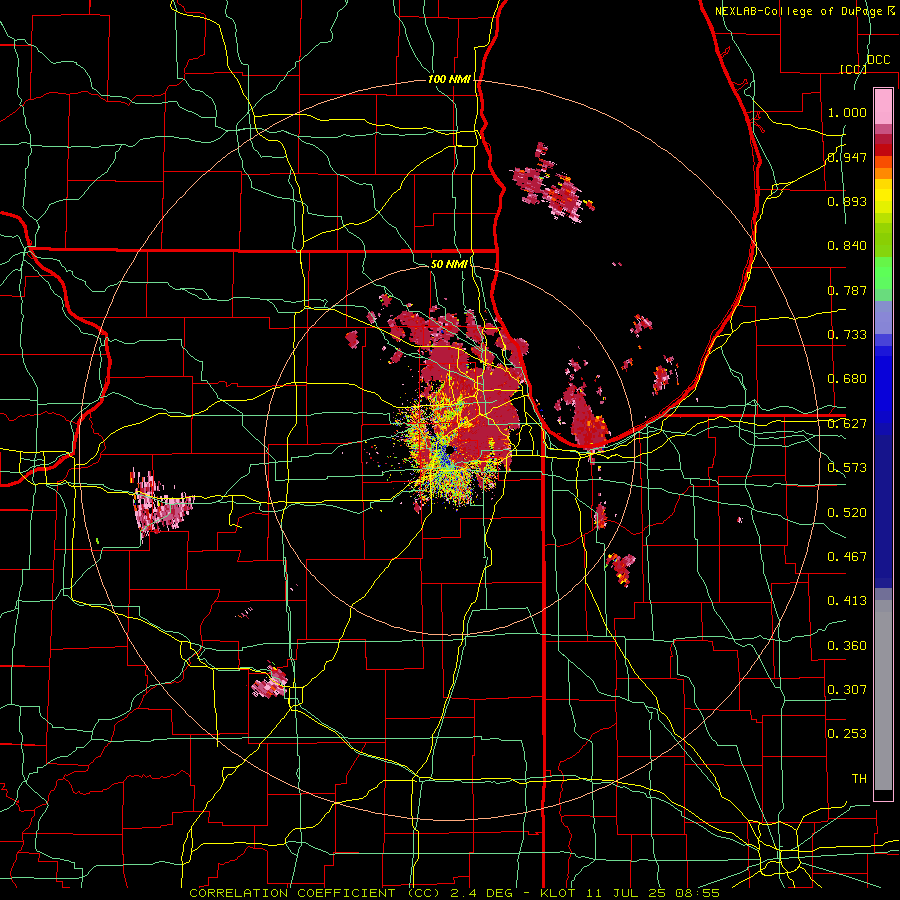Click the 0.840 scale value
This screenshot has height=900, width=900.
[847, 246]
